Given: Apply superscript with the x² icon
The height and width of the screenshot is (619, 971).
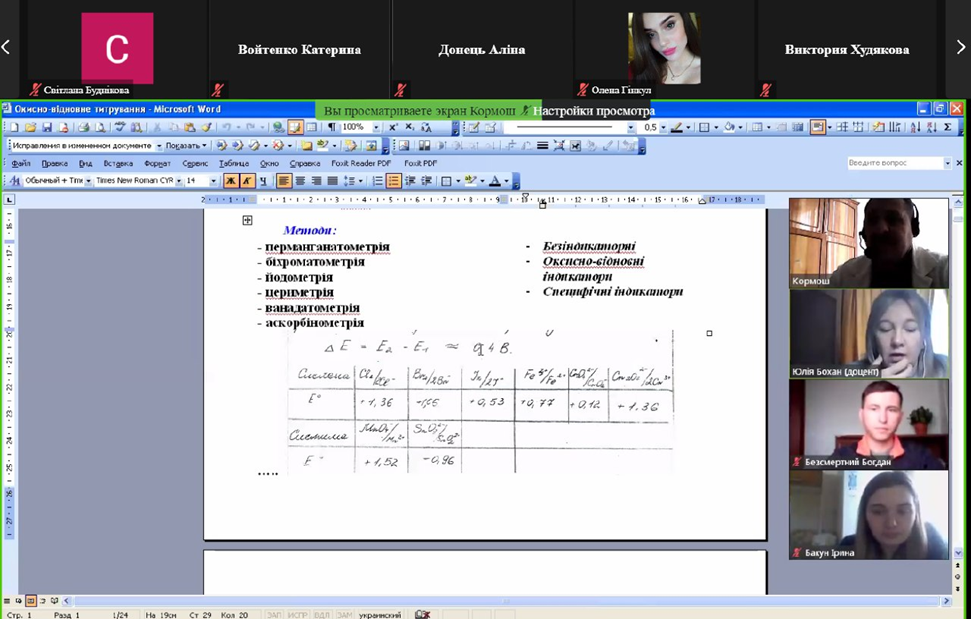Looking at the screenshot, I should point(392,128).
